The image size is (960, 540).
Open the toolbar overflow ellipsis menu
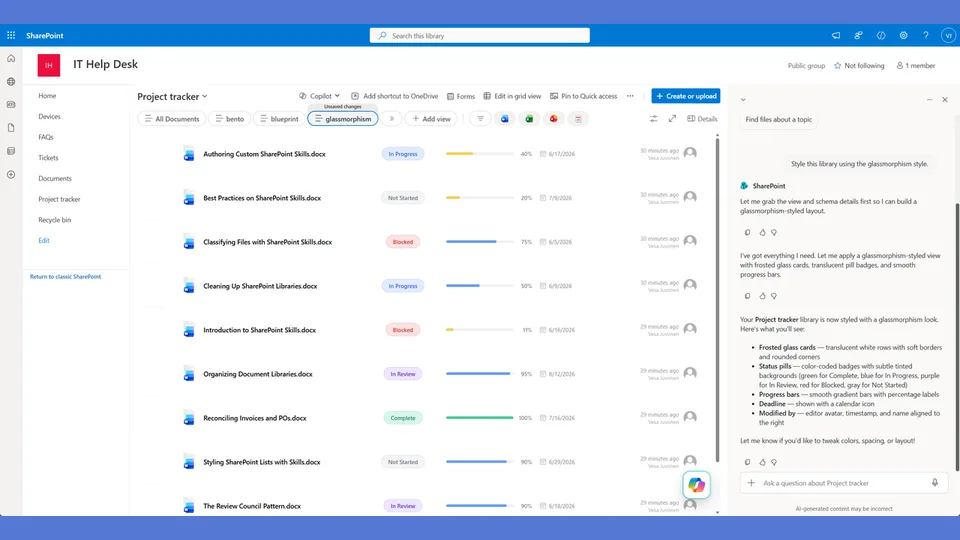click(x=630, y=96)
